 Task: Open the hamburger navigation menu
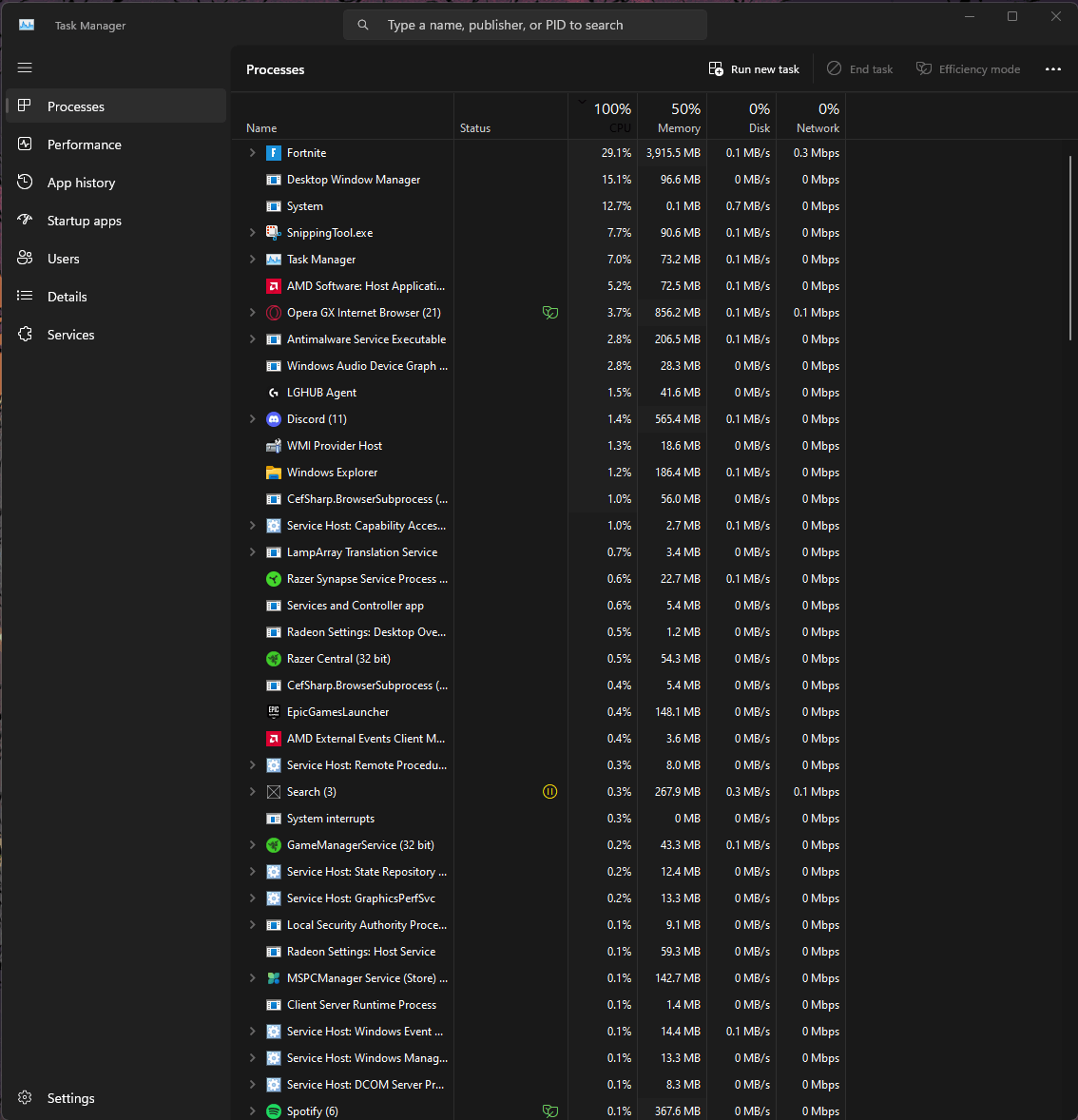(x=25, y=68)
